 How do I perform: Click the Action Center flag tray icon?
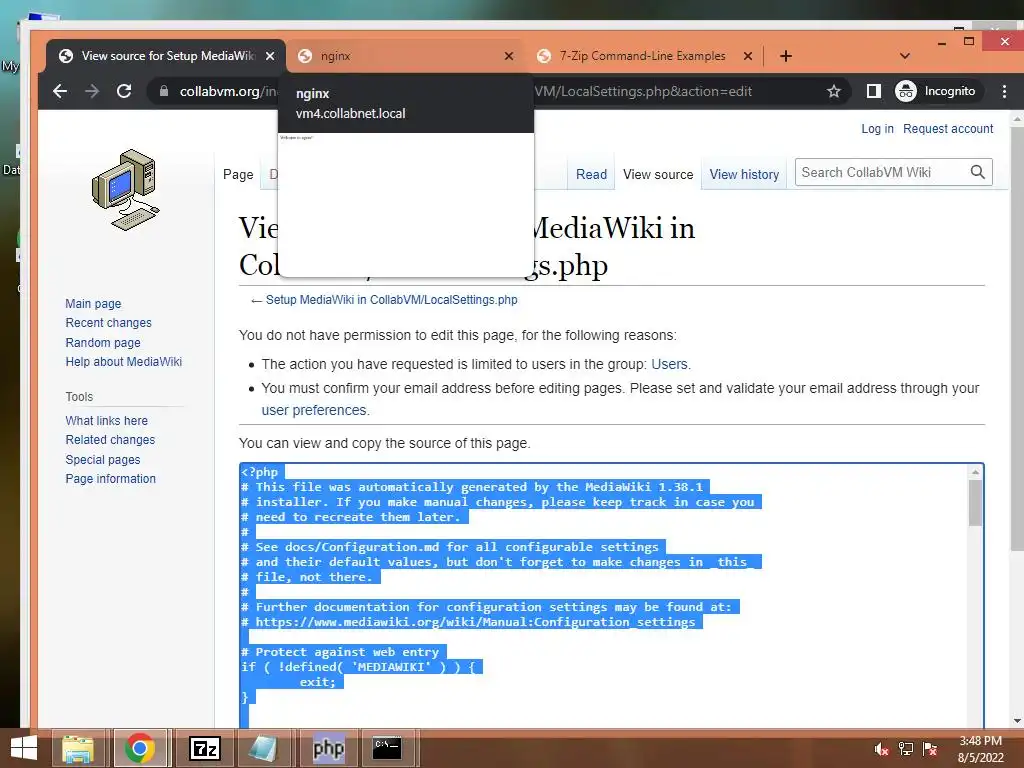[930, 749]
